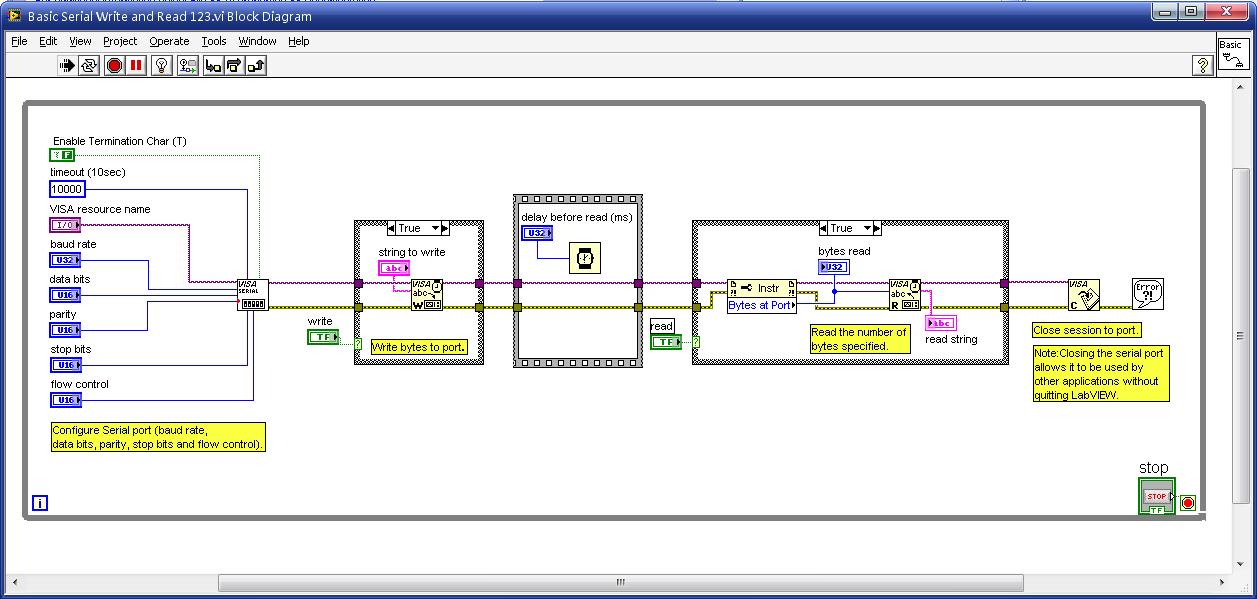1257x599 pixels.
Task: Open the Bytes at Port property selector
Action: [762, 305]
